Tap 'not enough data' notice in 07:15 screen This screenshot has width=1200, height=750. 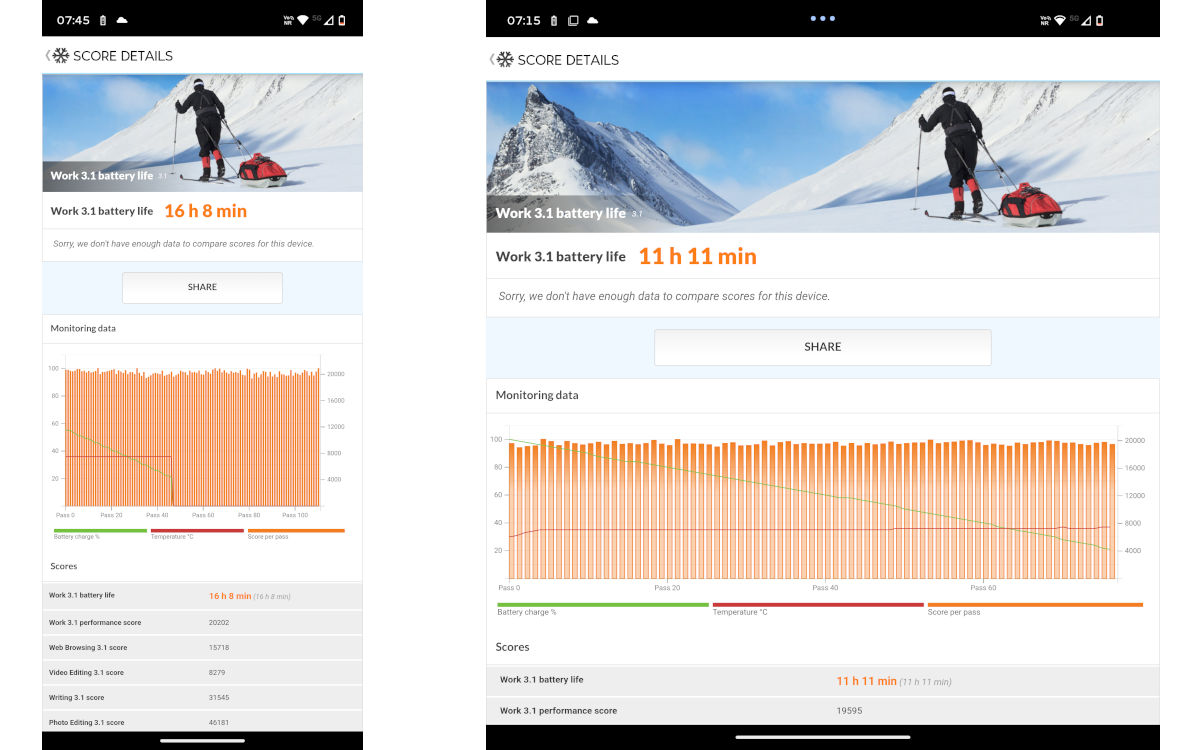pos(664,296)
